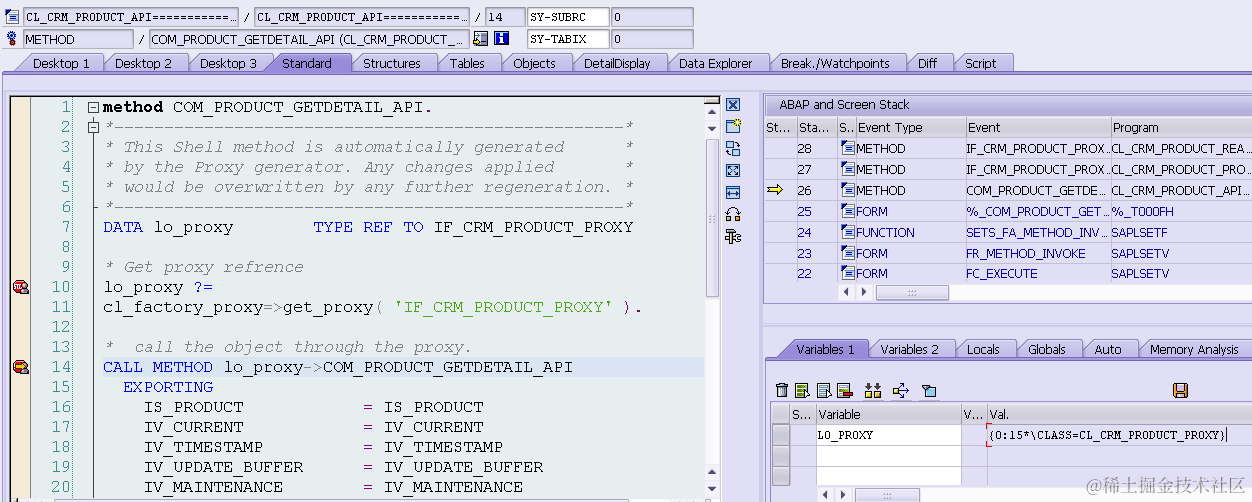The width and height of the screenshot is (1252, 502).
Task: Click the orange save floppy disk icon
Action: click(1180, 390)
